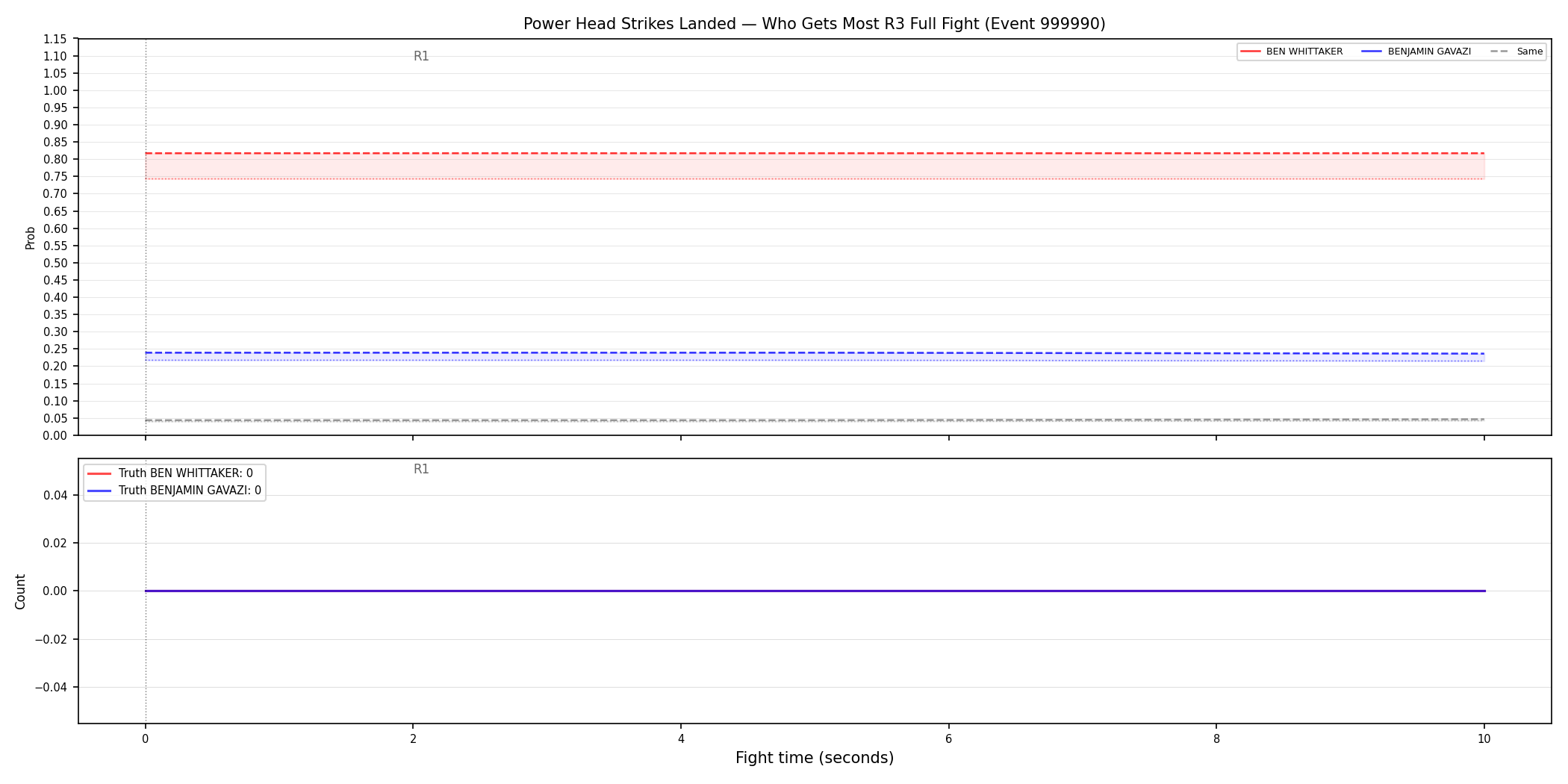1568x784 pixels.
Task: Click the x-axis tick label 4
Action: (x=681, y=739)
